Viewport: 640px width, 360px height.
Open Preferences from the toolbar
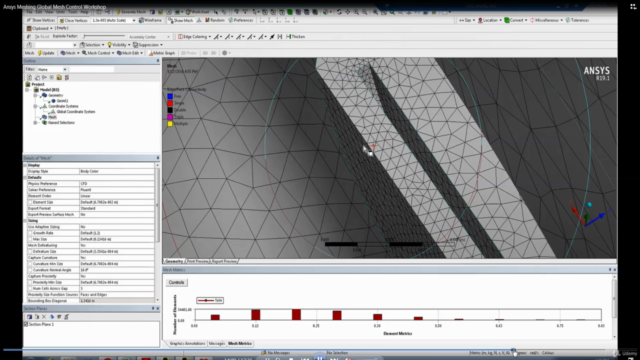coord(241,20)
